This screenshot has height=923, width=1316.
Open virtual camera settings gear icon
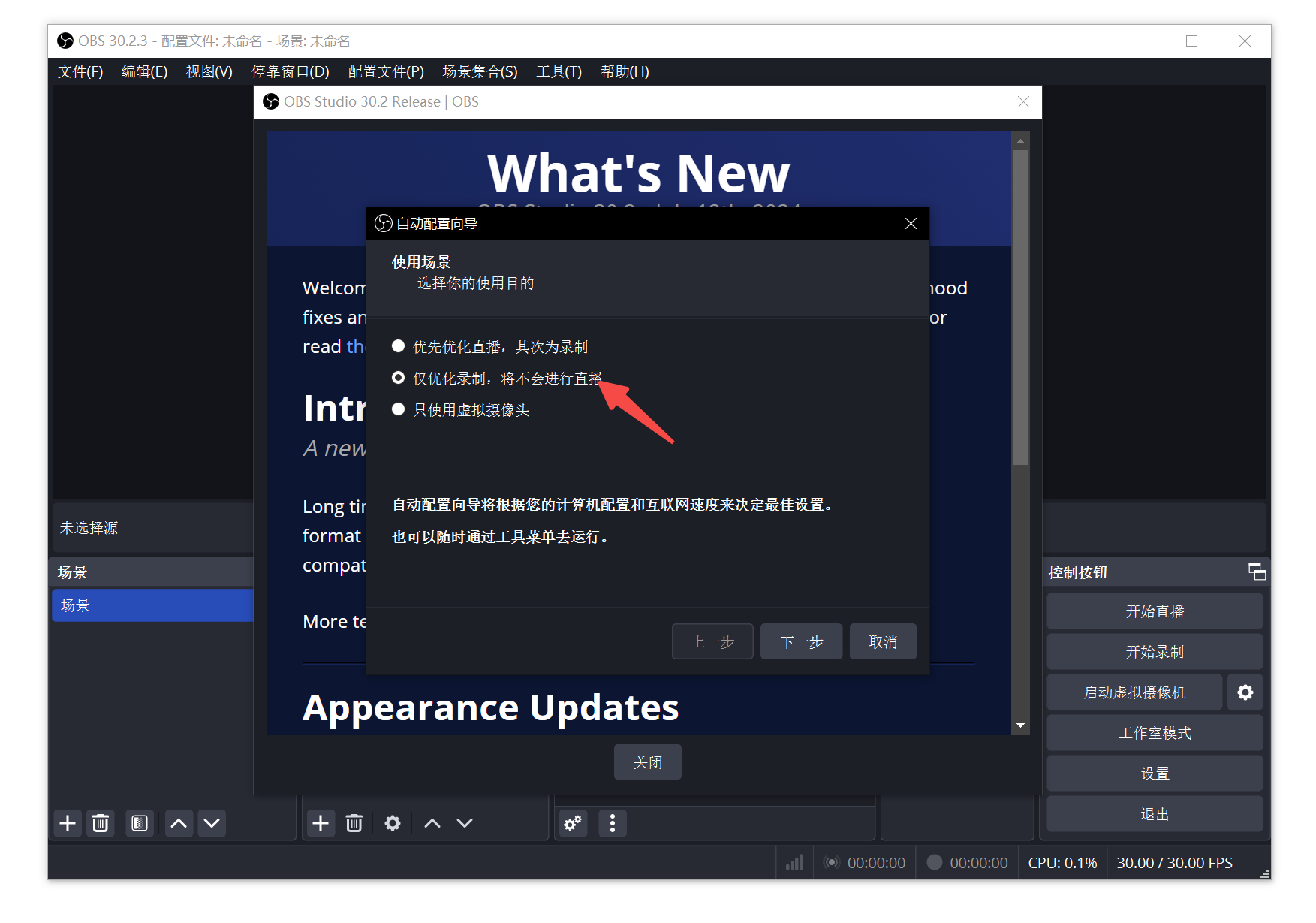point(1245,692)
